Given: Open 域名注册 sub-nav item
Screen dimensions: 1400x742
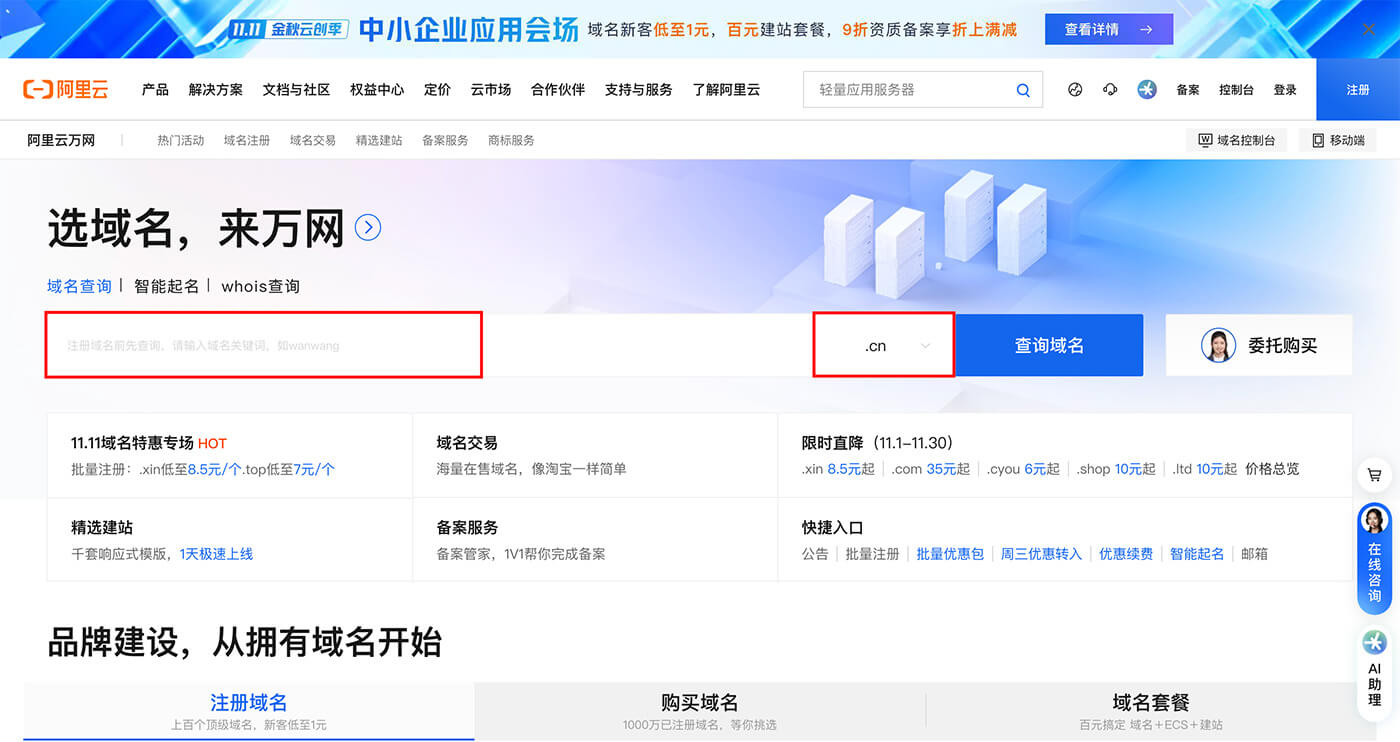Looking at the screenshot, I should point(247,141).
